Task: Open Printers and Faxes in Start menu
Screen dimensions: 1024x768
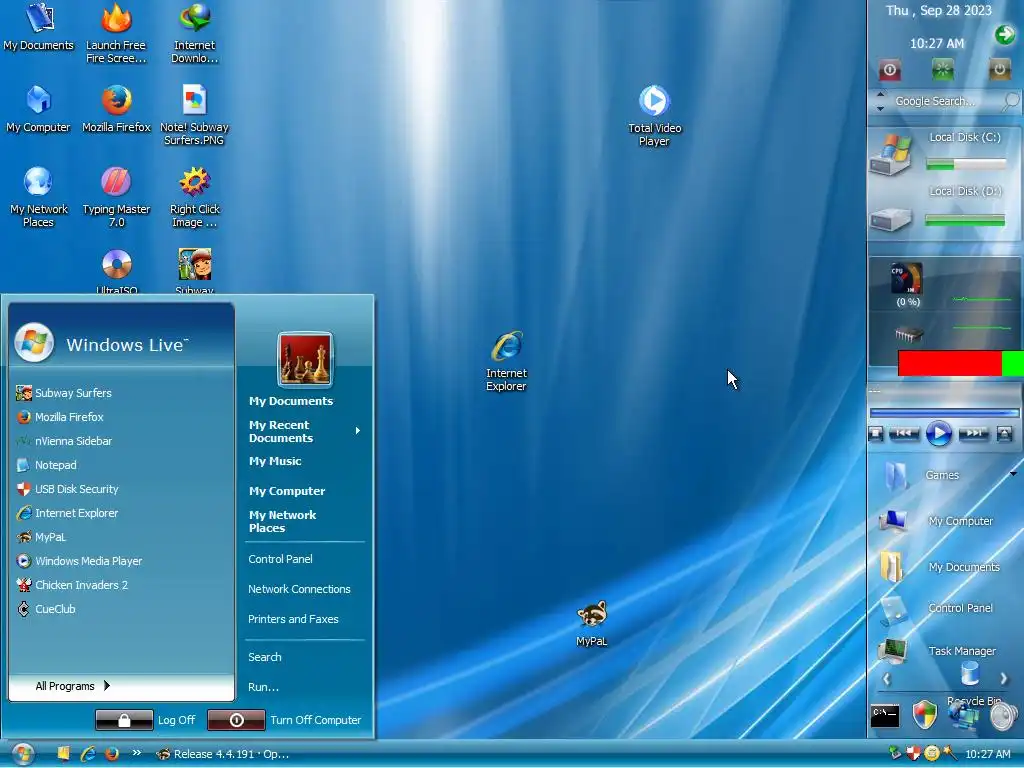Action: [x=293, y=619]
